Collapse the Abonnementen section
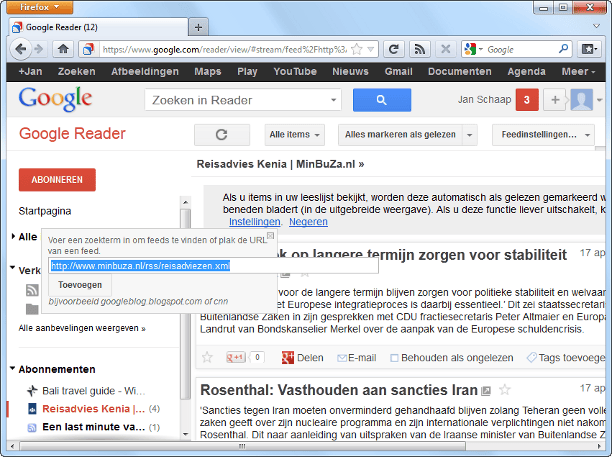This screenshot has height=457, width=612. click(x=12, y=368)
